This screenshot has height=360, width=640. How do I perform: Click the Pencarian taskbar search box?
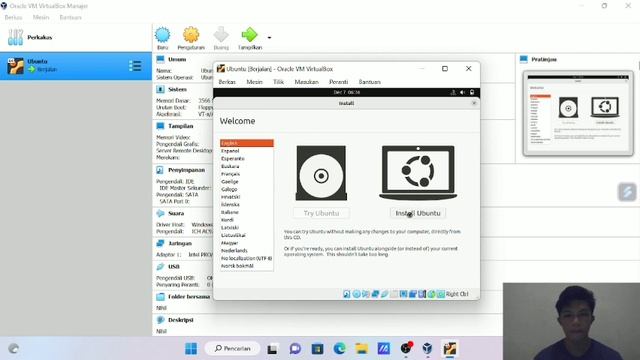[x=232, y=349]
